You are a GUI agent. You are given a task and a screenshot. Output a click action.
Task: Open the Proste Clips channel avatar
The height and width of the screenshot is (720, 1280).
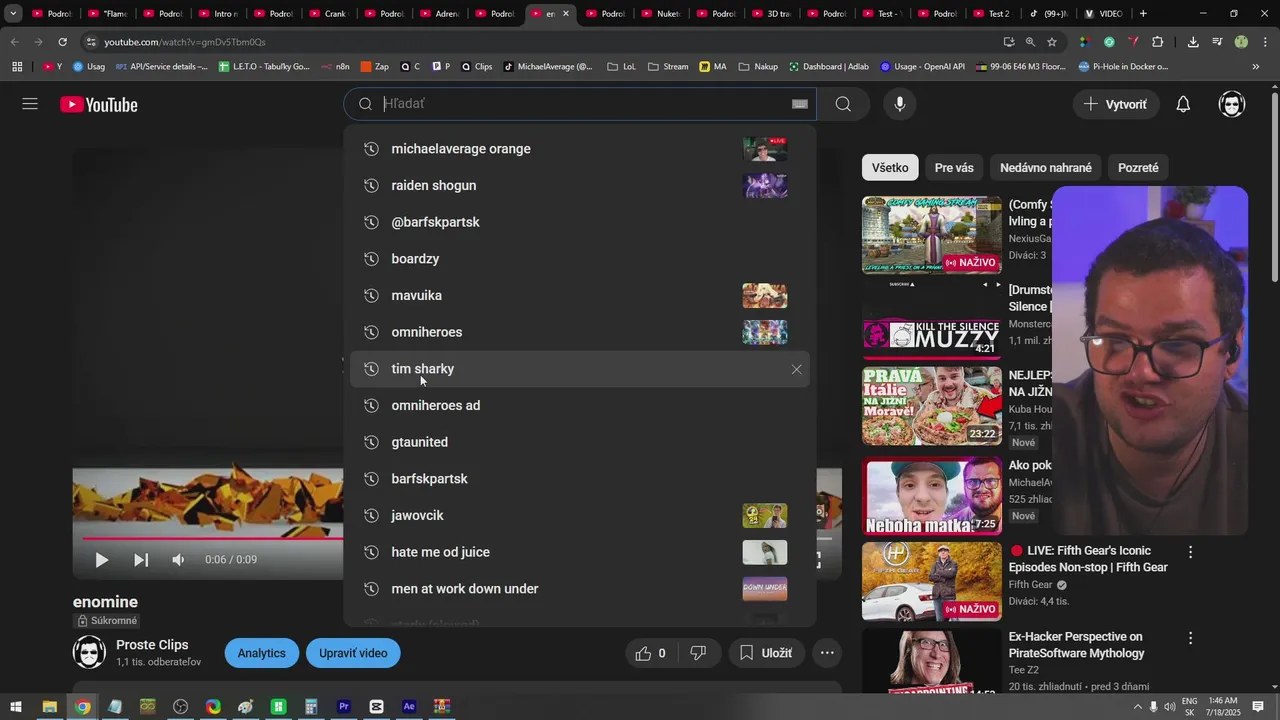[x=89, y=653]
